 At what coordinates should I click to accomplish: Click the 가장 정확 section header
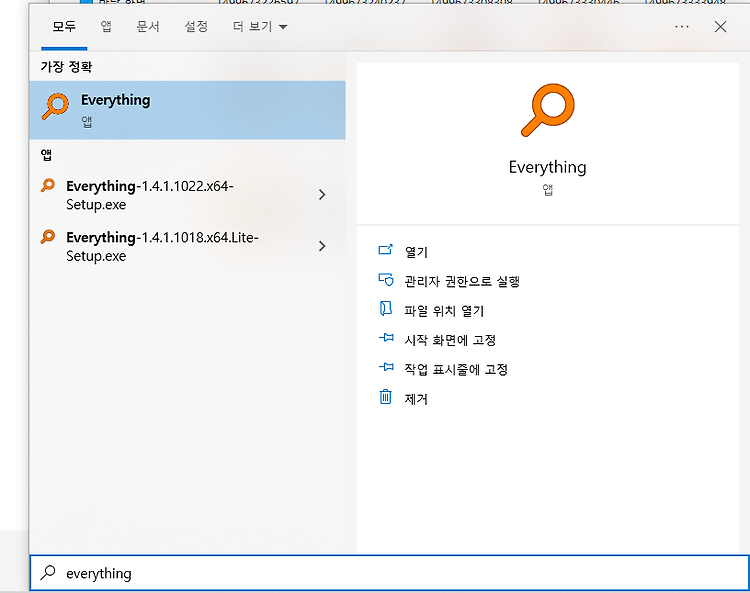66,66
